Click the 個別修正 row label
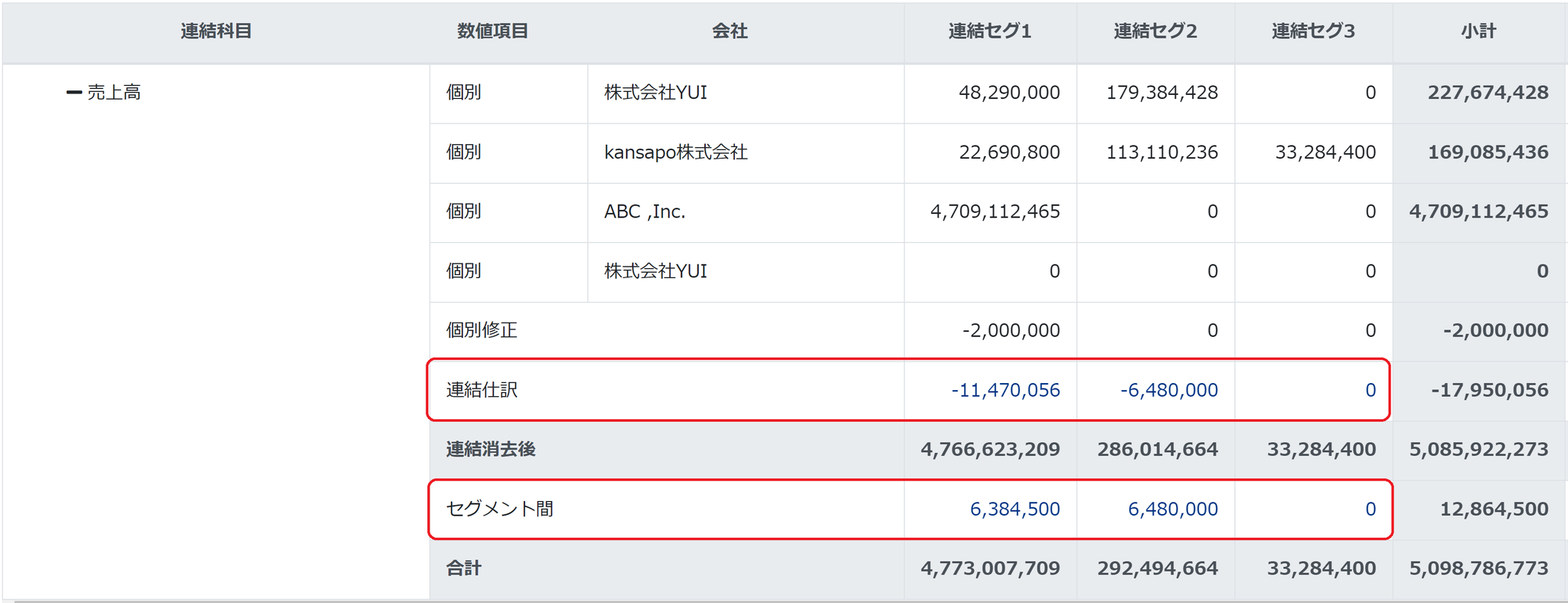The height and width of the screenshot is (603, 1568). point(482,330)
